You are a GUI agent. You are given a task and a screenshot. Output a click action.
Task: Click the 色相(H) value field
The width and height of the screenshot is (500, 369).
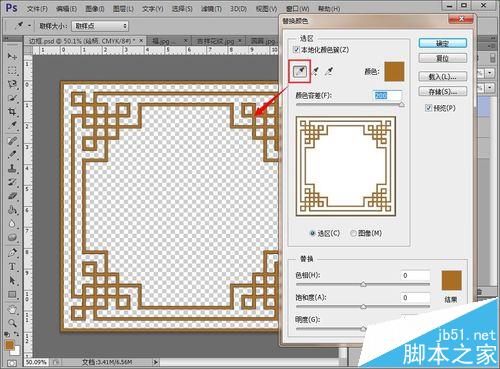point(415,275)
